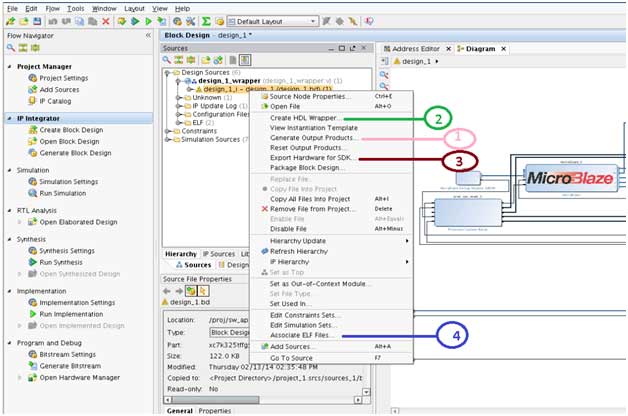Toggle the highlighted view button in Sources toolbar
Image resolution: width=628 pixels, height=416 pixels.
click(x=245, y=60)
